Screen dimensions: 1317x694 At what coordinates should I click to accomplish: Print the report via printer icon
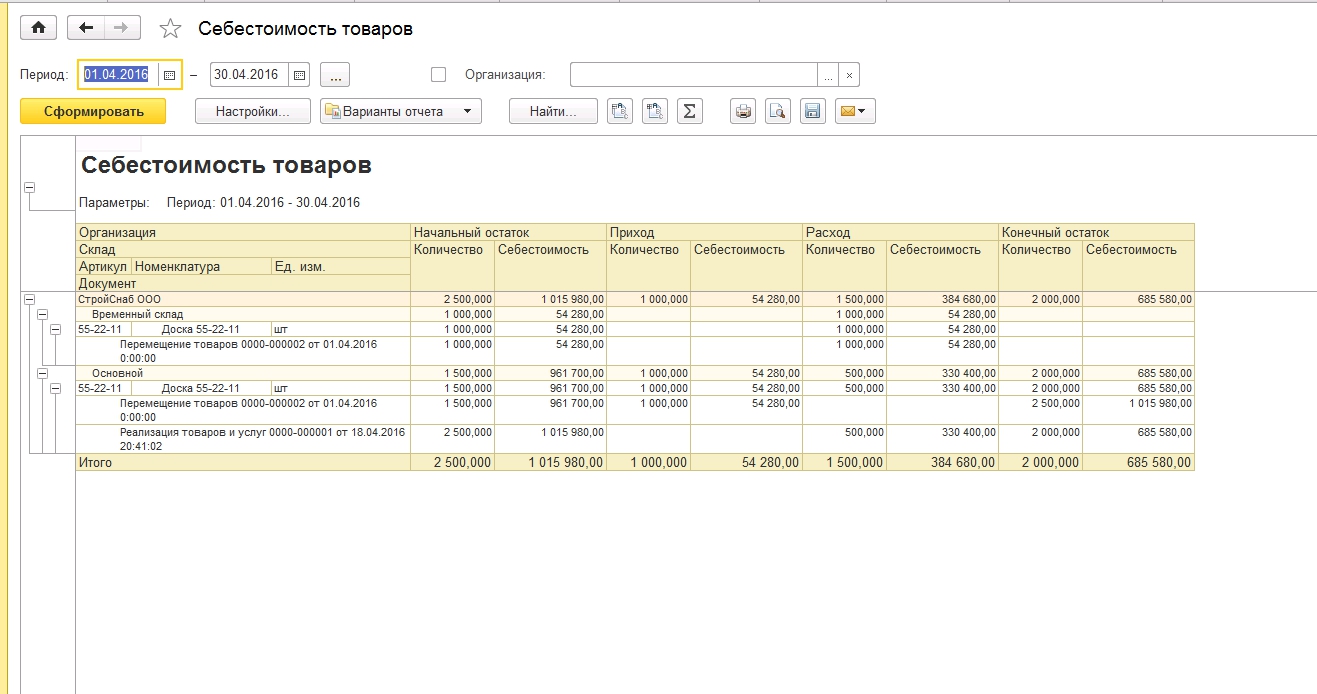point(743,112)
